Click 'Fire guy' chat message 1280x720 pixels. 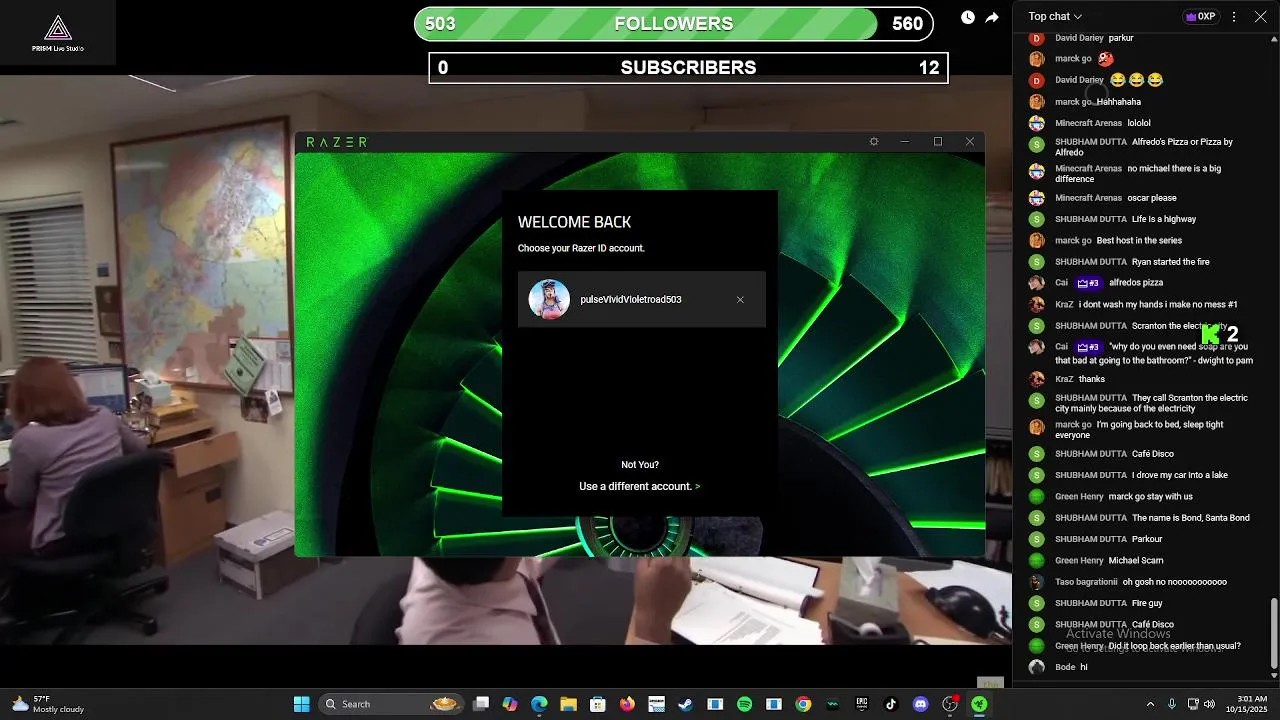(1147, 603)
